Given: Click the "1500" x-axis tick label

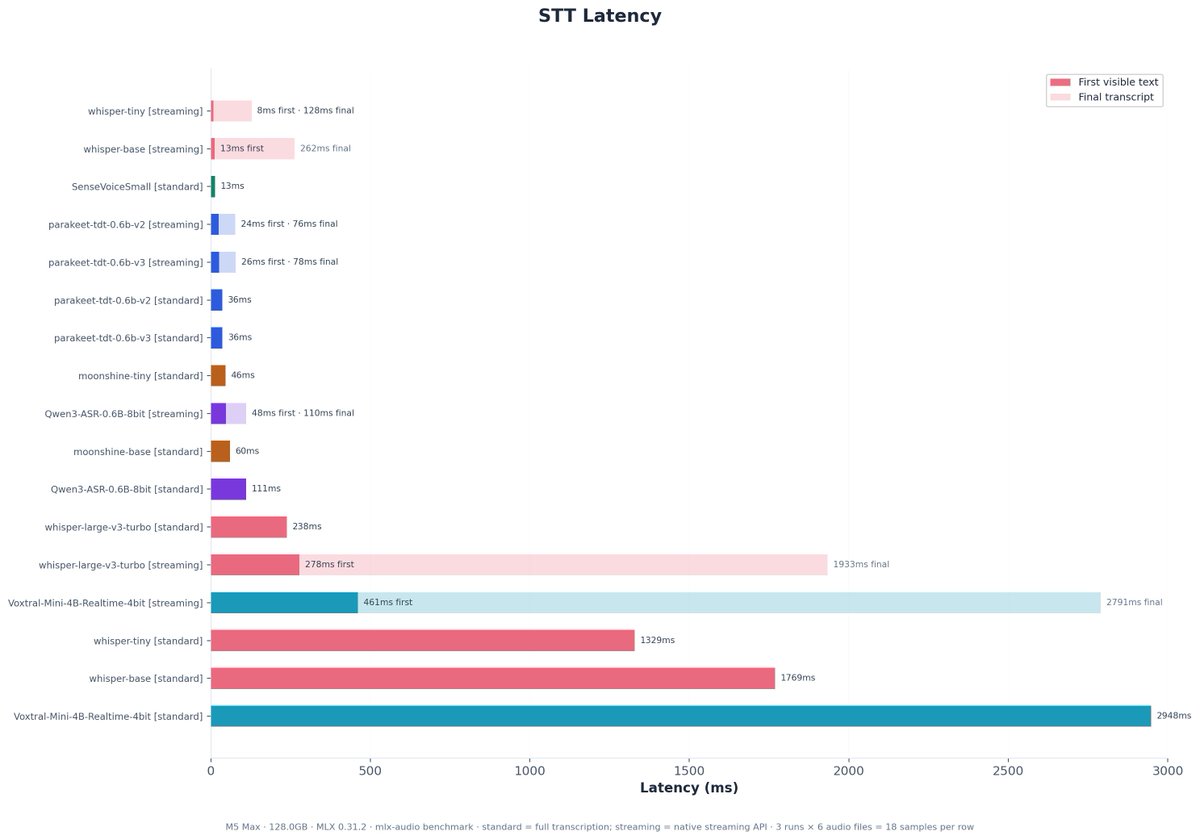Looking at the screenshot, I should click(x=689, y=771).
